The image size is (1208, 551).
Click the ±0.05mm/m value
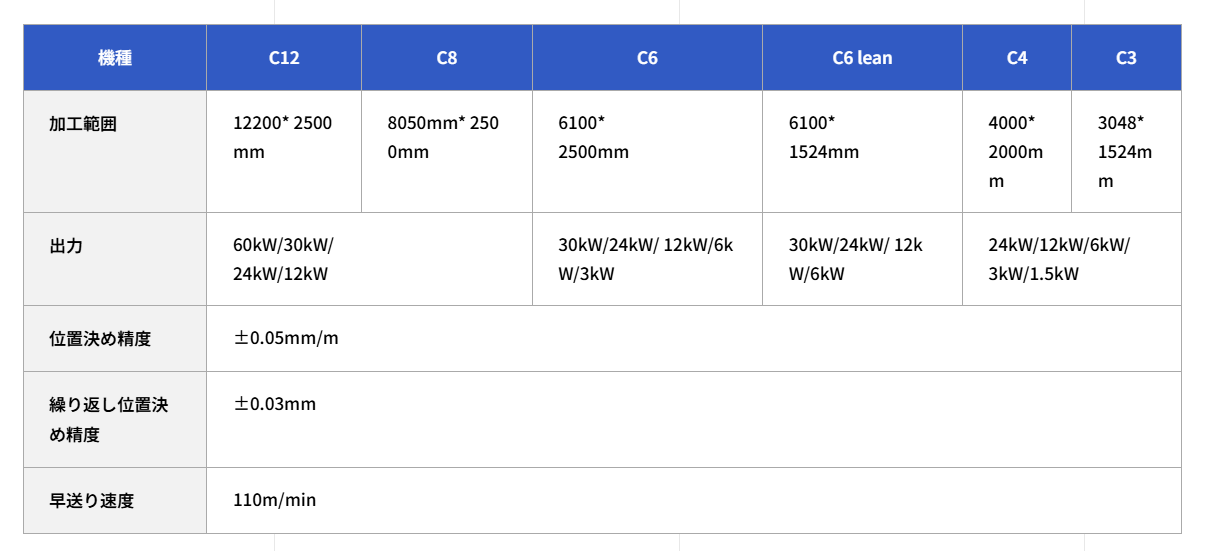pyautogui.click(x=286, y=338)
